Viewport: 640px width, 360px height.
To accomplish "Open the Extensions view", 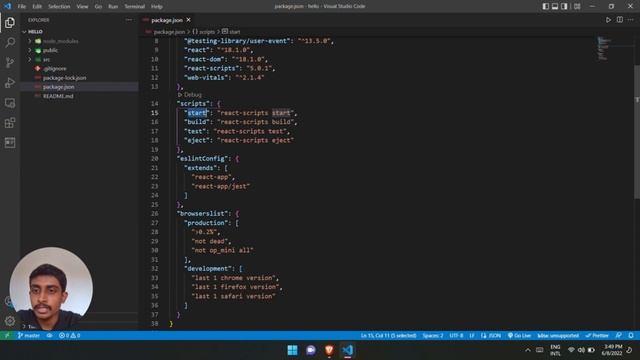I will (10, 123).
